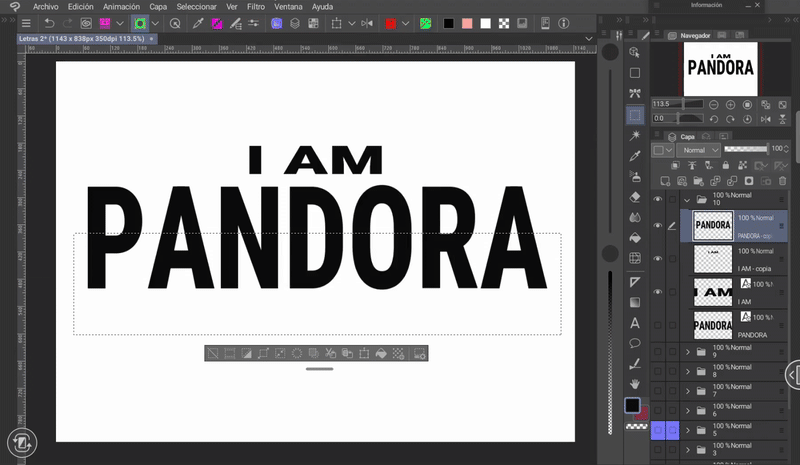Select the Eraser tool

pyautogui.click(x=634, y=197)
